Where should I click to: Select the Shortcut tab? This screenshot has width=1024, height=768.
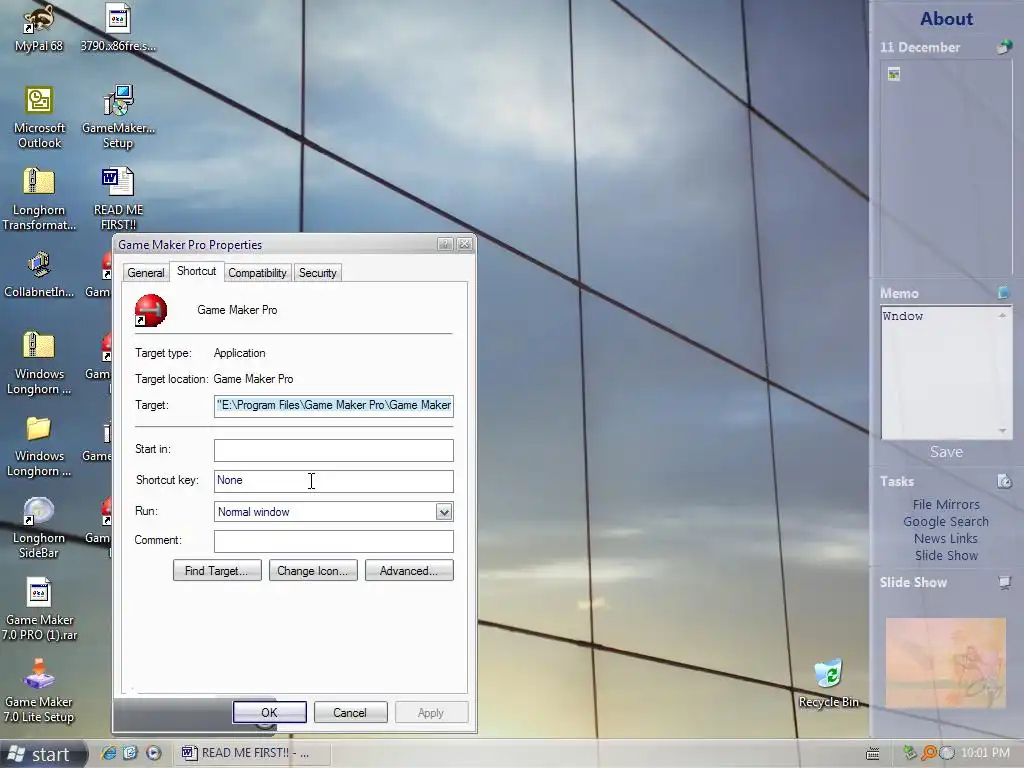click(196, 271)
